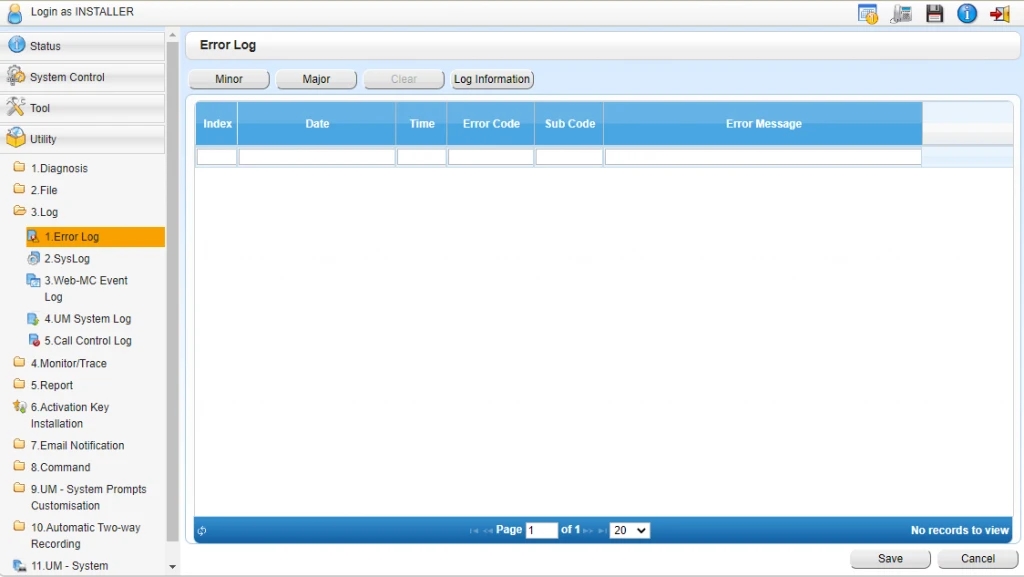This screenshot has width=1024, height=577.
Task: Select the 5.Call Control Log entry
Action: pos(88,341)
